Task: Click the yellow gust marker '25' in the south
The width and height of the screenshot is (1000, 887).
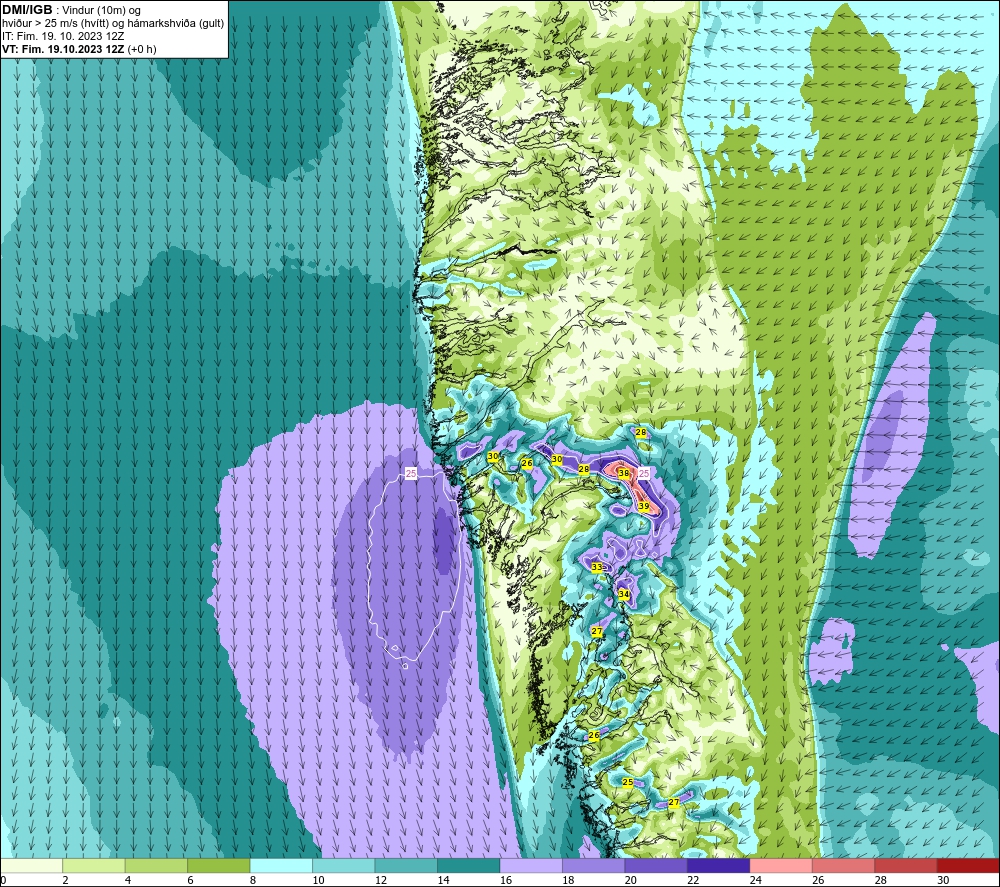Action: [x=628, y=782]
